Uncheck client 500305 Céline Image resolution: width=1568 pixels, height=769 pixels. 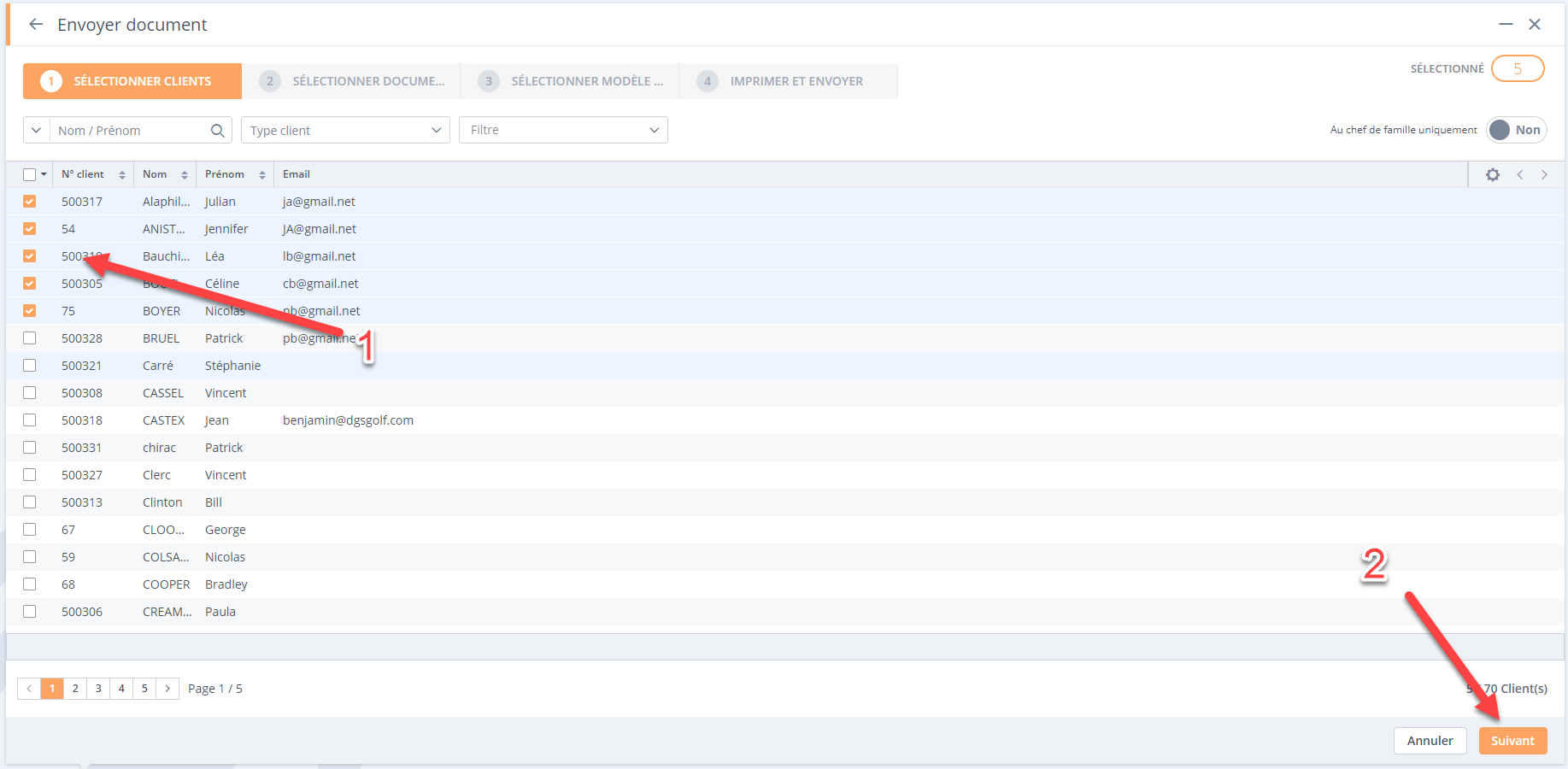[x=29, y=284]
